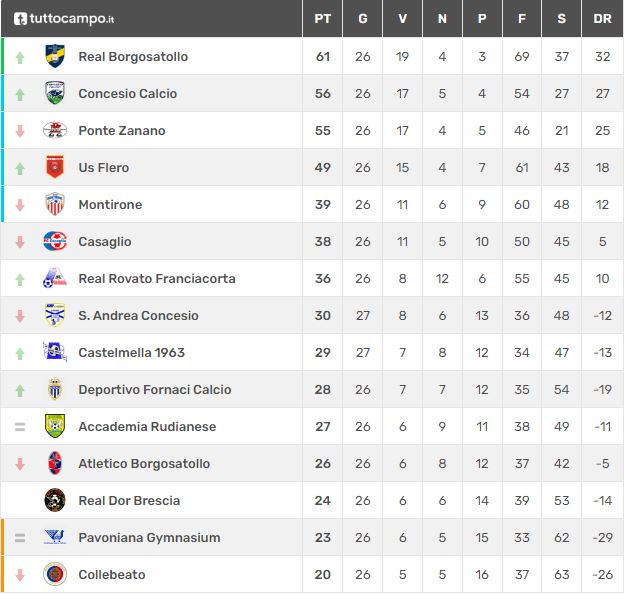The height and width of the screenshot is (594, 625).
Task: Click the Accademia Rudianese yellow-green crest
Action: pyautogui.click(x=55, y=426)
